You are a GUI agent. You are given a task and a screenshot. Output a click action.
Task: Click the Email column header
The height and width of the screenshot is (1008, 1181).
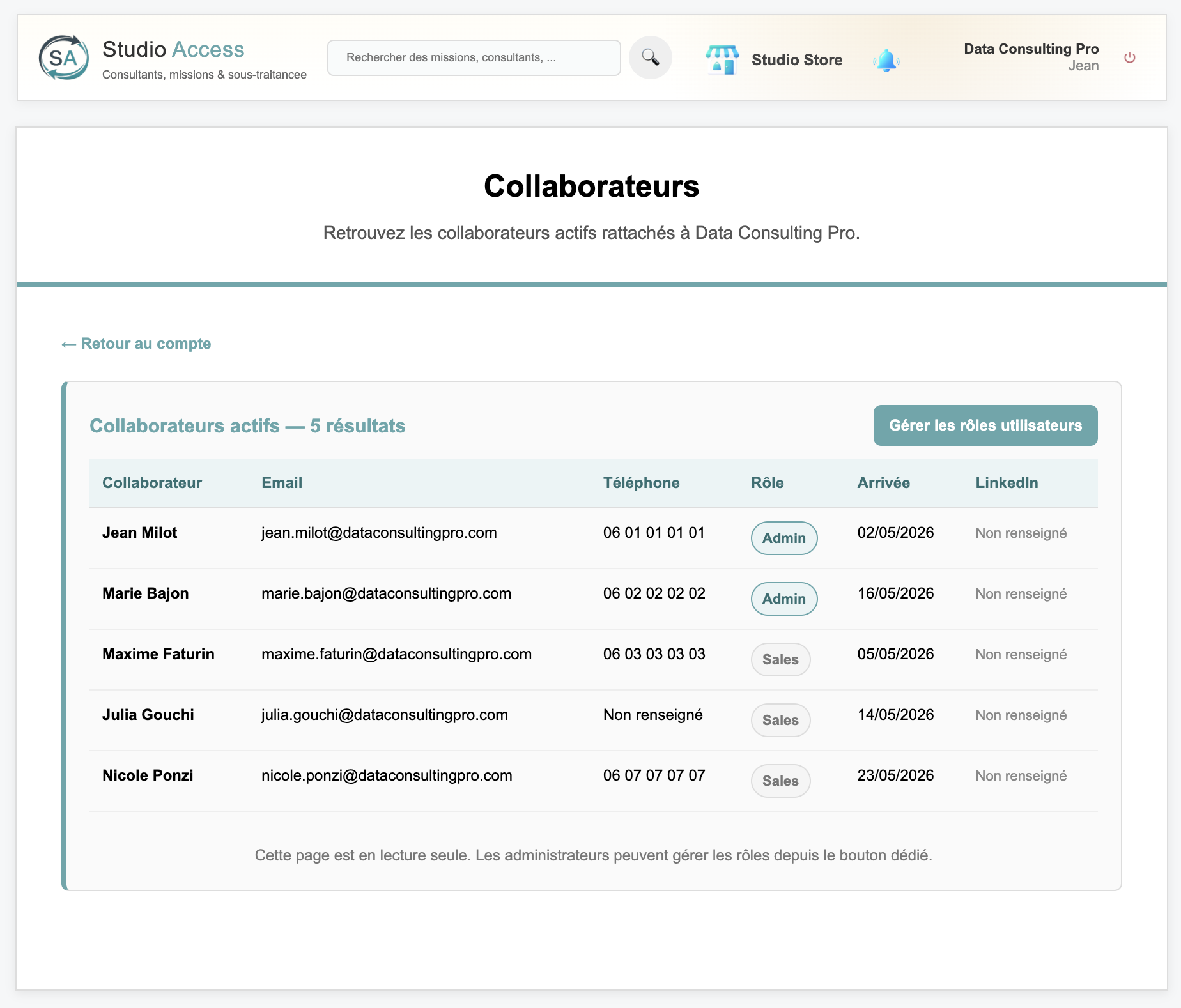(282, 483)
